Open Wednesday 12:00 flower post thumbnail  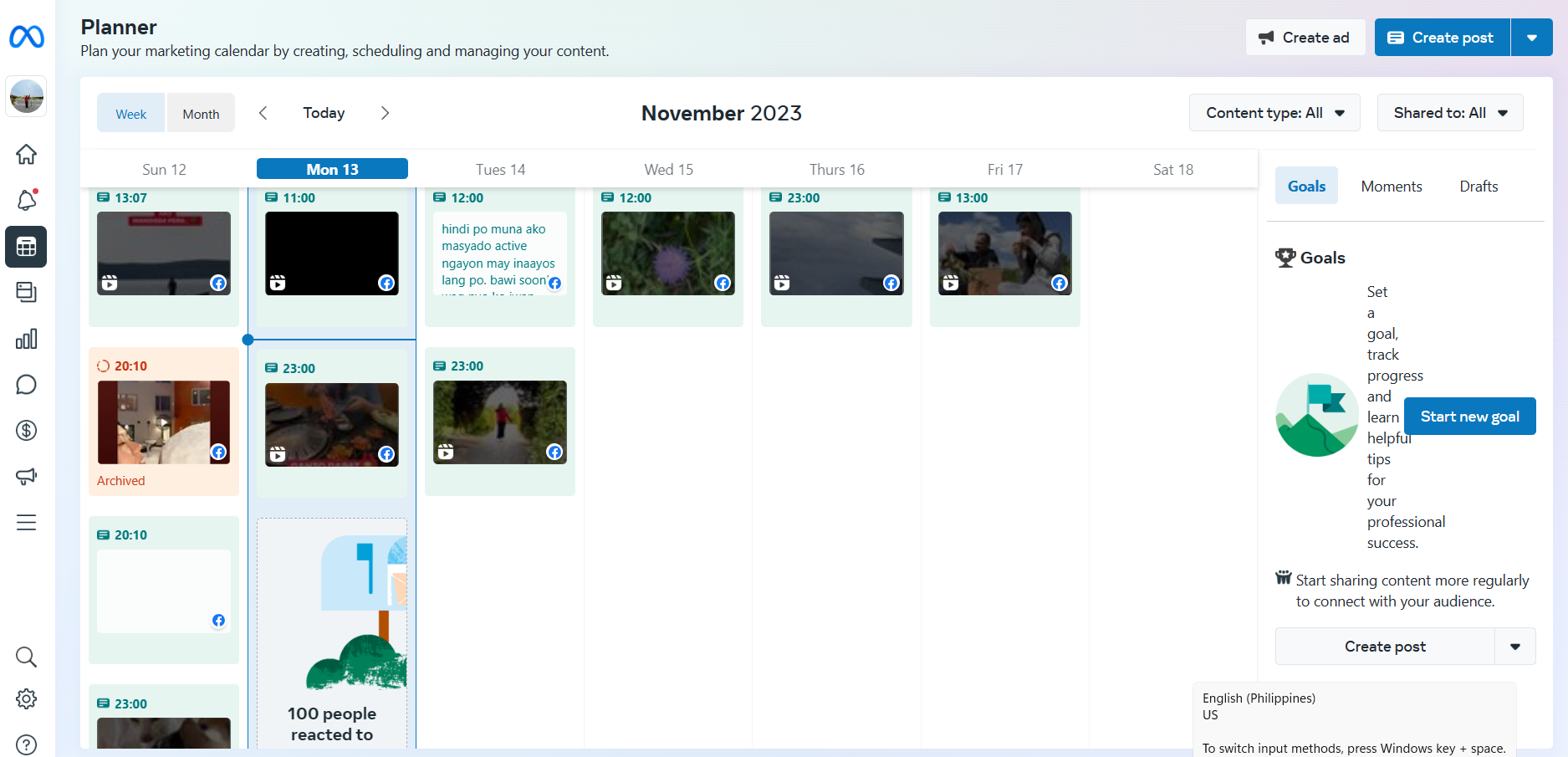click(668, 253)
